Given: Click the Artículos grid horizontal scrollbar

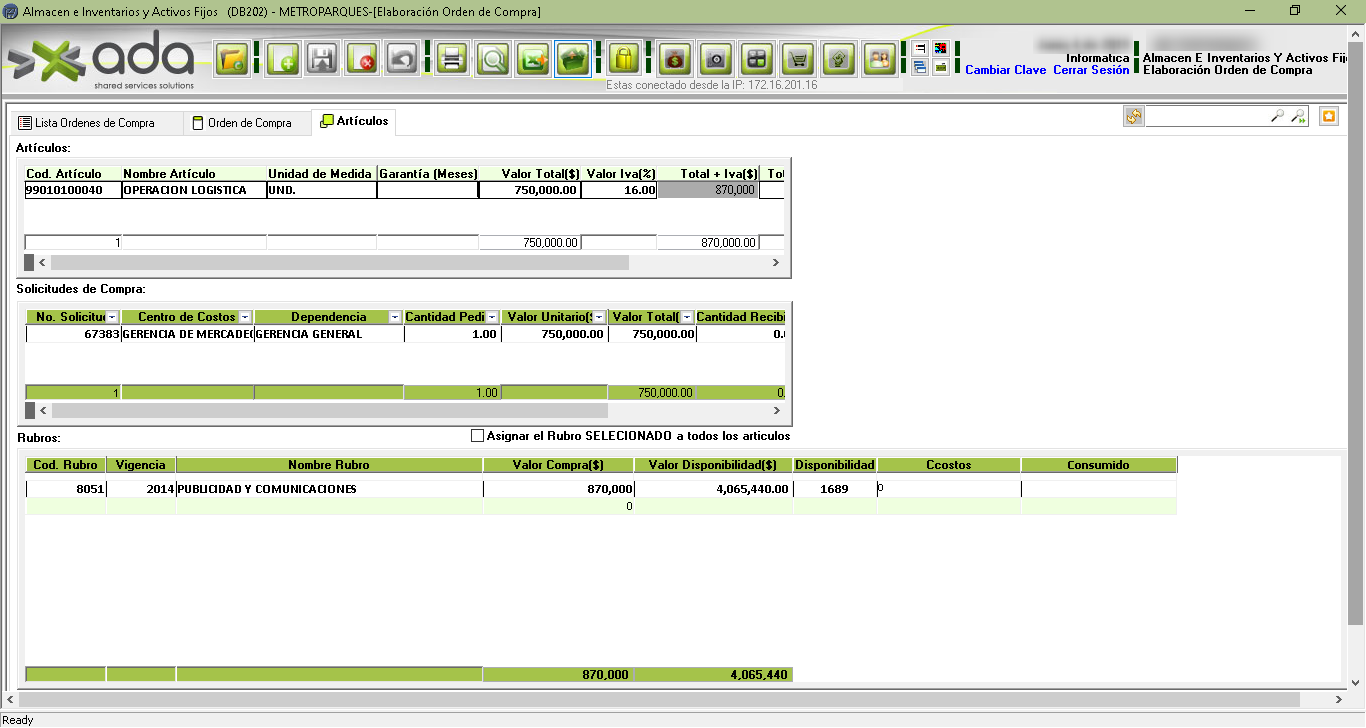Looking at the screenshot, I should click(340, 262).
